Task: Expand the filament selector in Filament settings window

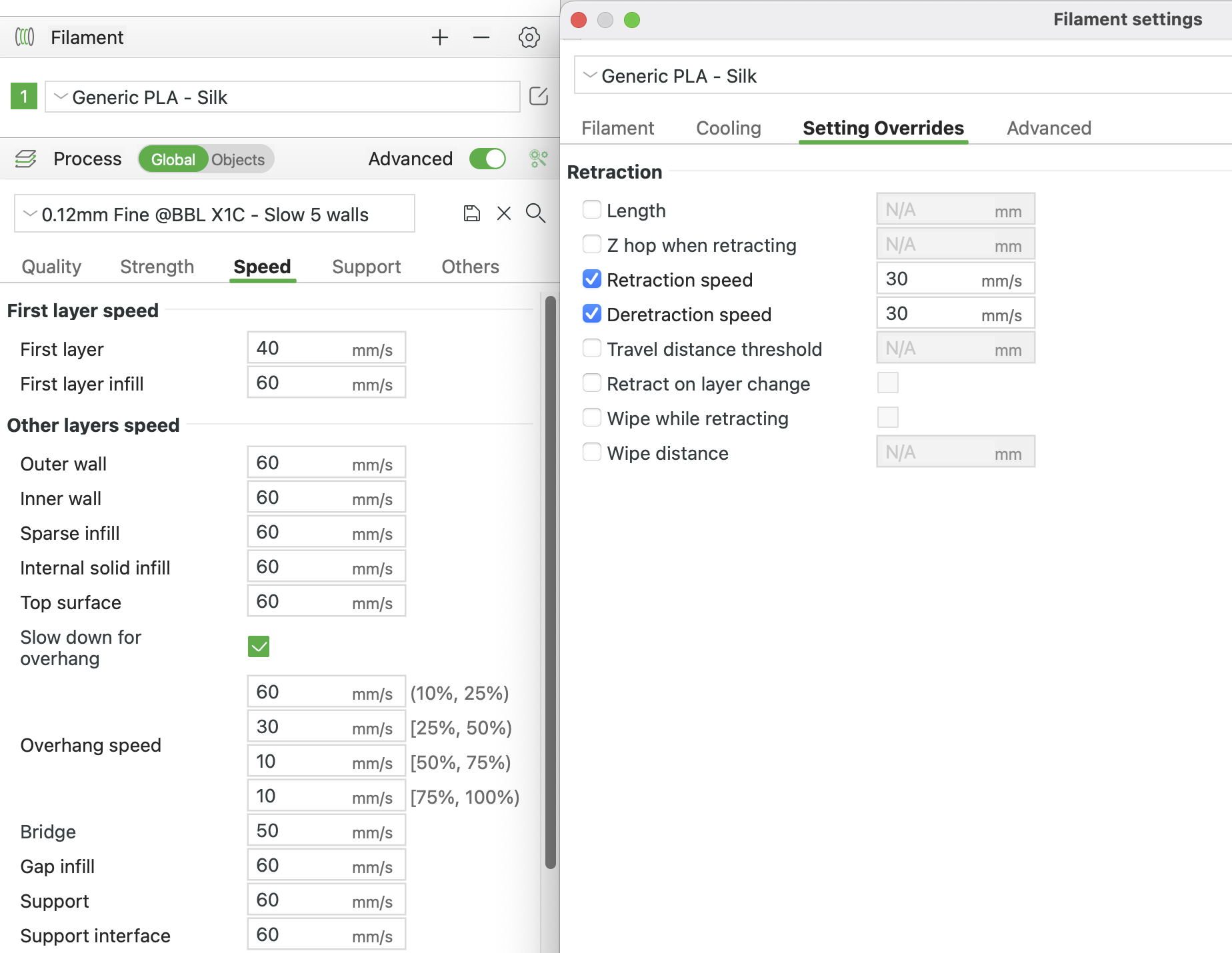Action: (589, 75)
